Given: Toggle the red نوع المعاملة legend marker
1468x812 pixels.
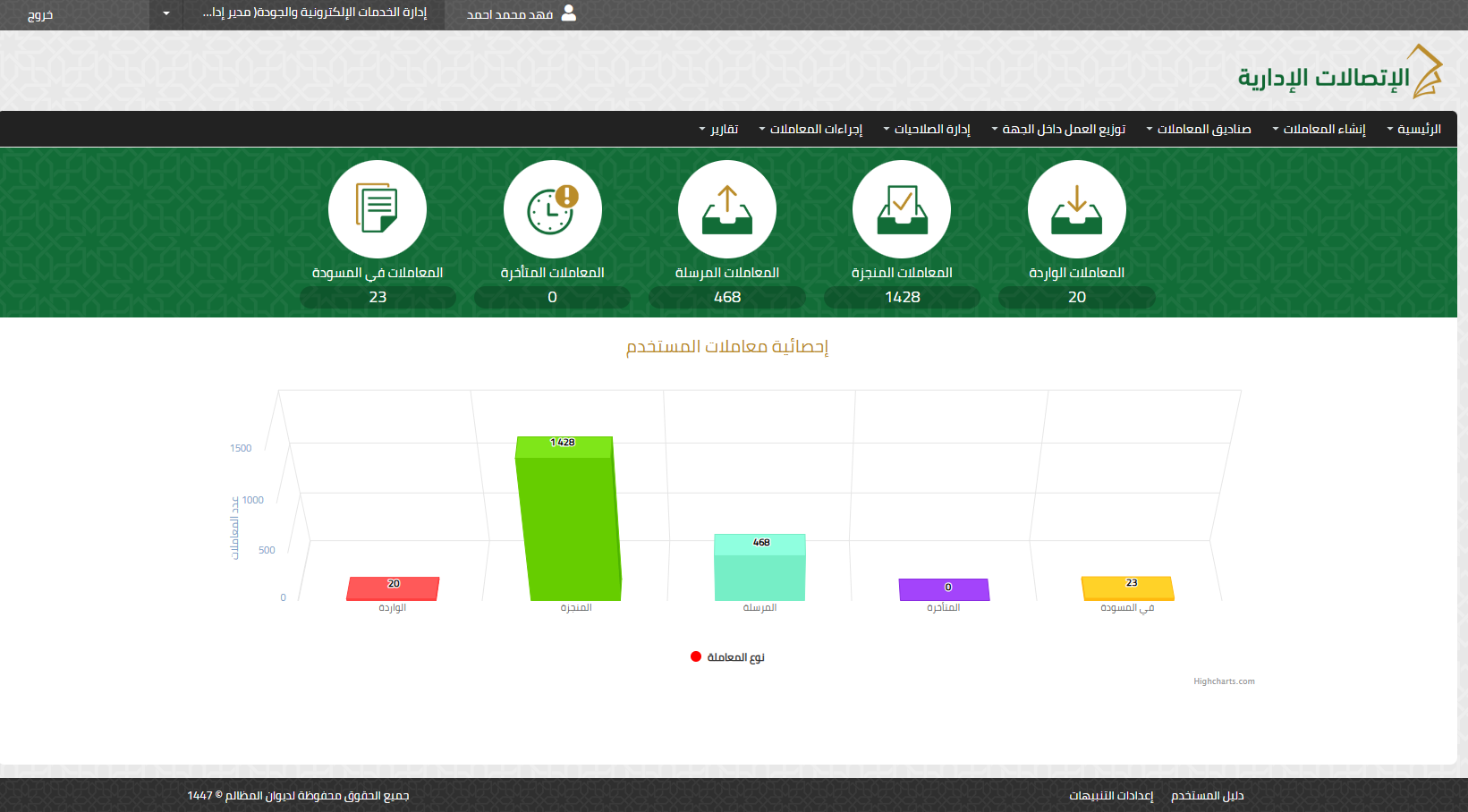Looking at the screenshot, I should click(696, 657).
